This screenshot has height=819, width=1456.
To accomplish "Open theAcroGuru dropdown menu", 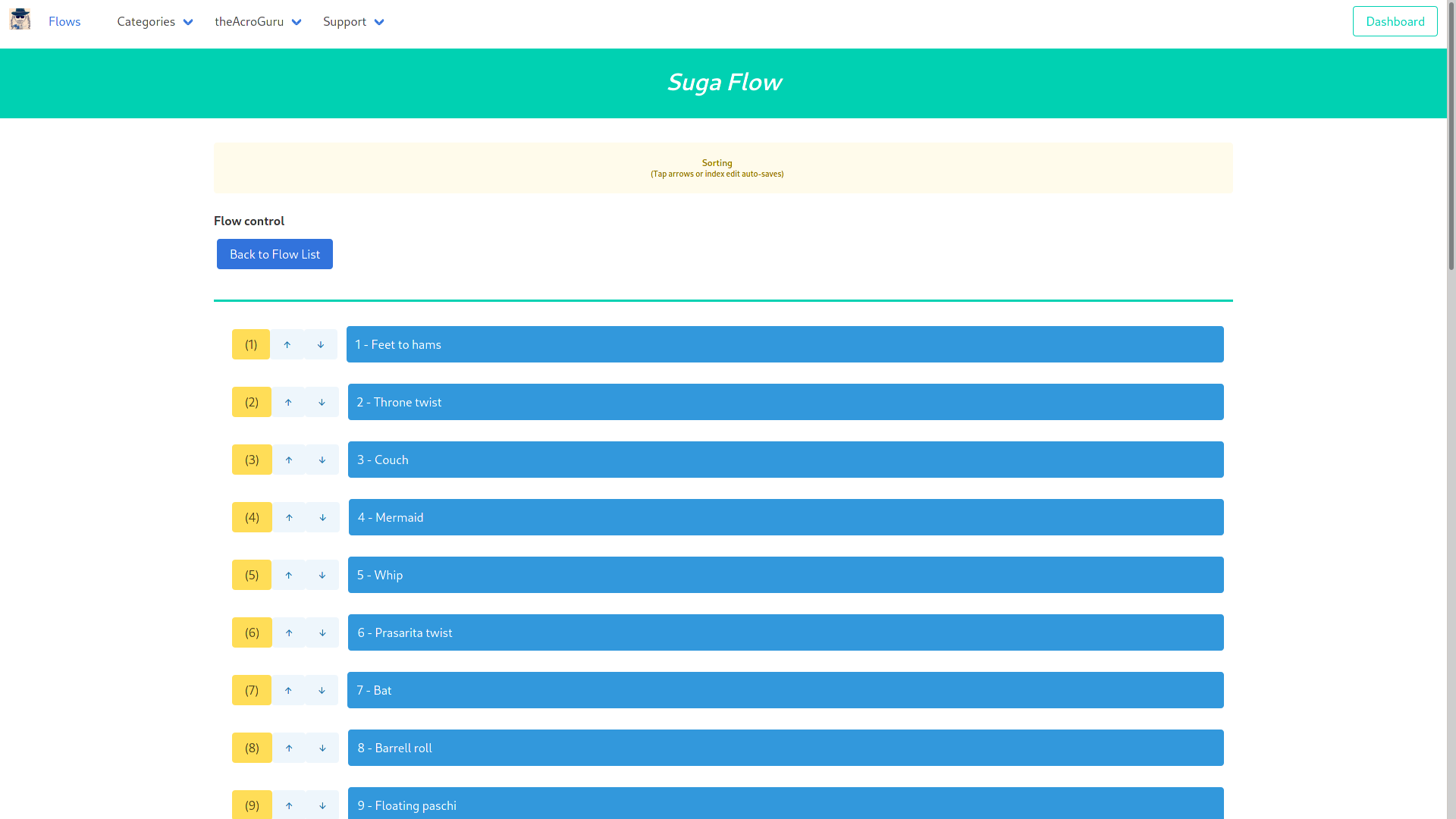I will click(258, 22).
